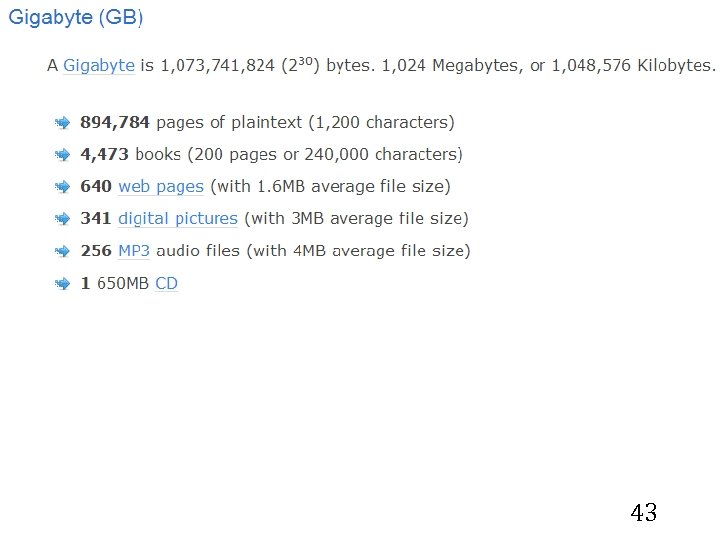Click the arrow bullet beside plaintext pages item
The image size is (720, 540).
pos(62,123)
